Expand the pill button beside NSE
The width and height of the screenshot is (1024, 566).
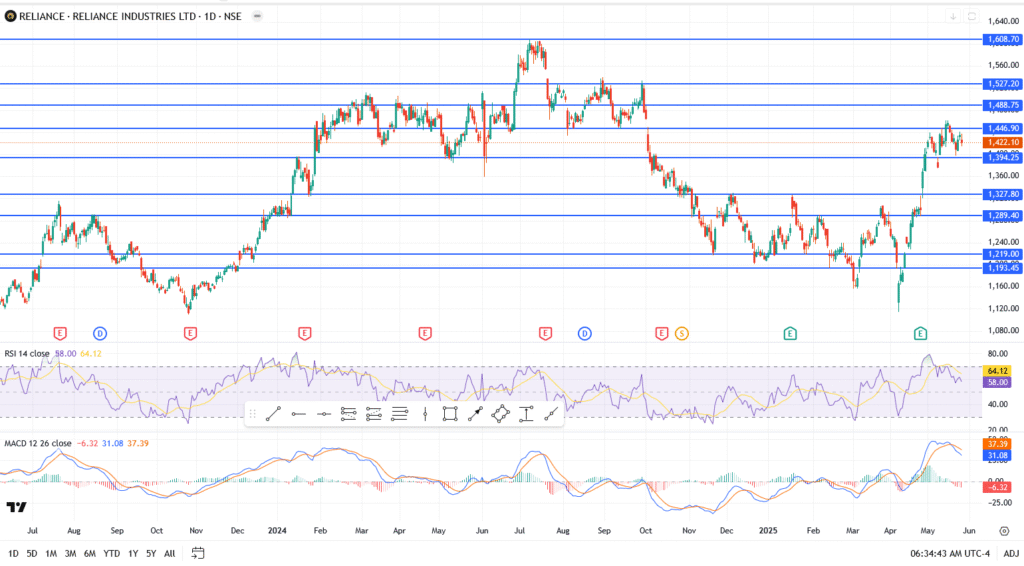[x=257, y=16]
